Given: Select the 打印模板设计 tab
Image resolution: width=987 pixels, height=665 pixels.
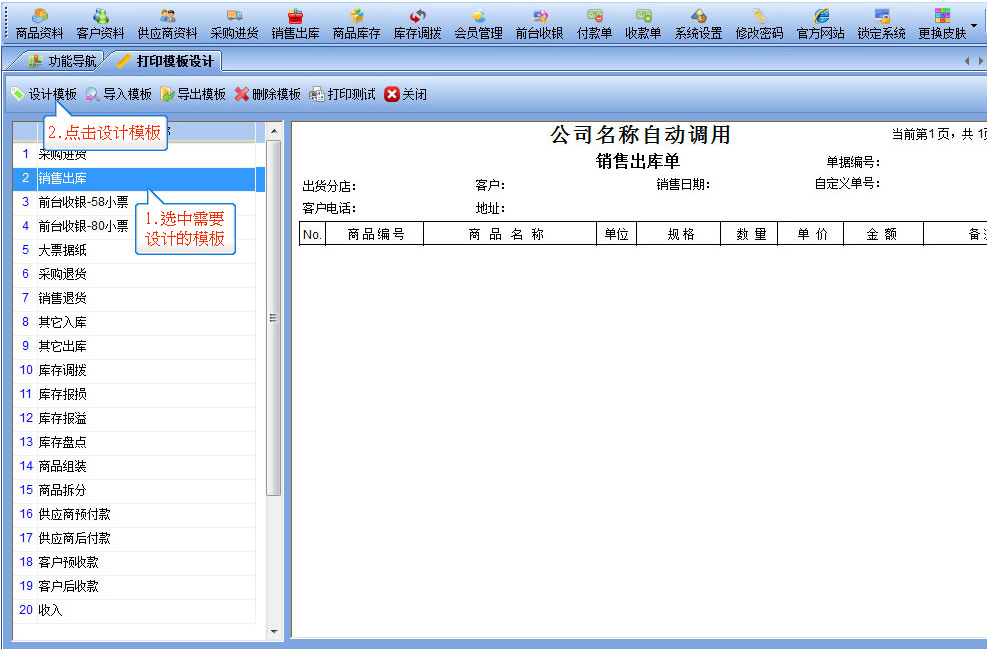Looking at the screenshot, I should 165,61.
